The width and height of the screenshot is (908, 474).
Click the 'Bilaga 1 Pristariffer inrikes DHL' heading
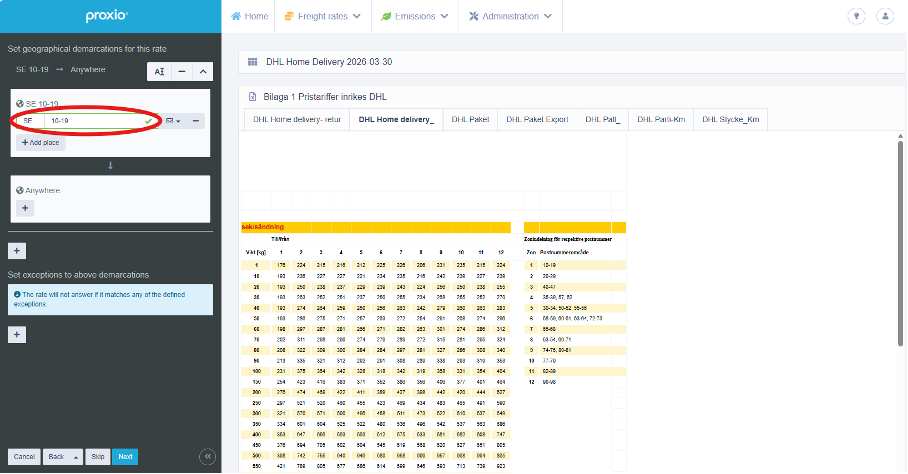[325, 97]
